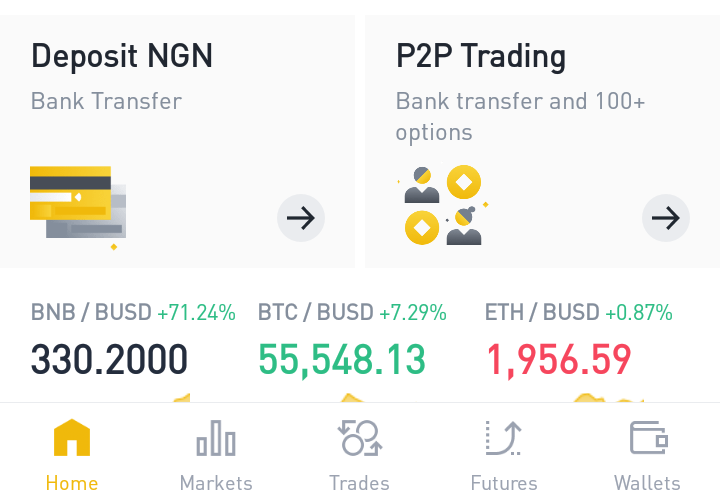Open the Futures tab label
This screenshot has width=720, height=500.
point(504,483)
